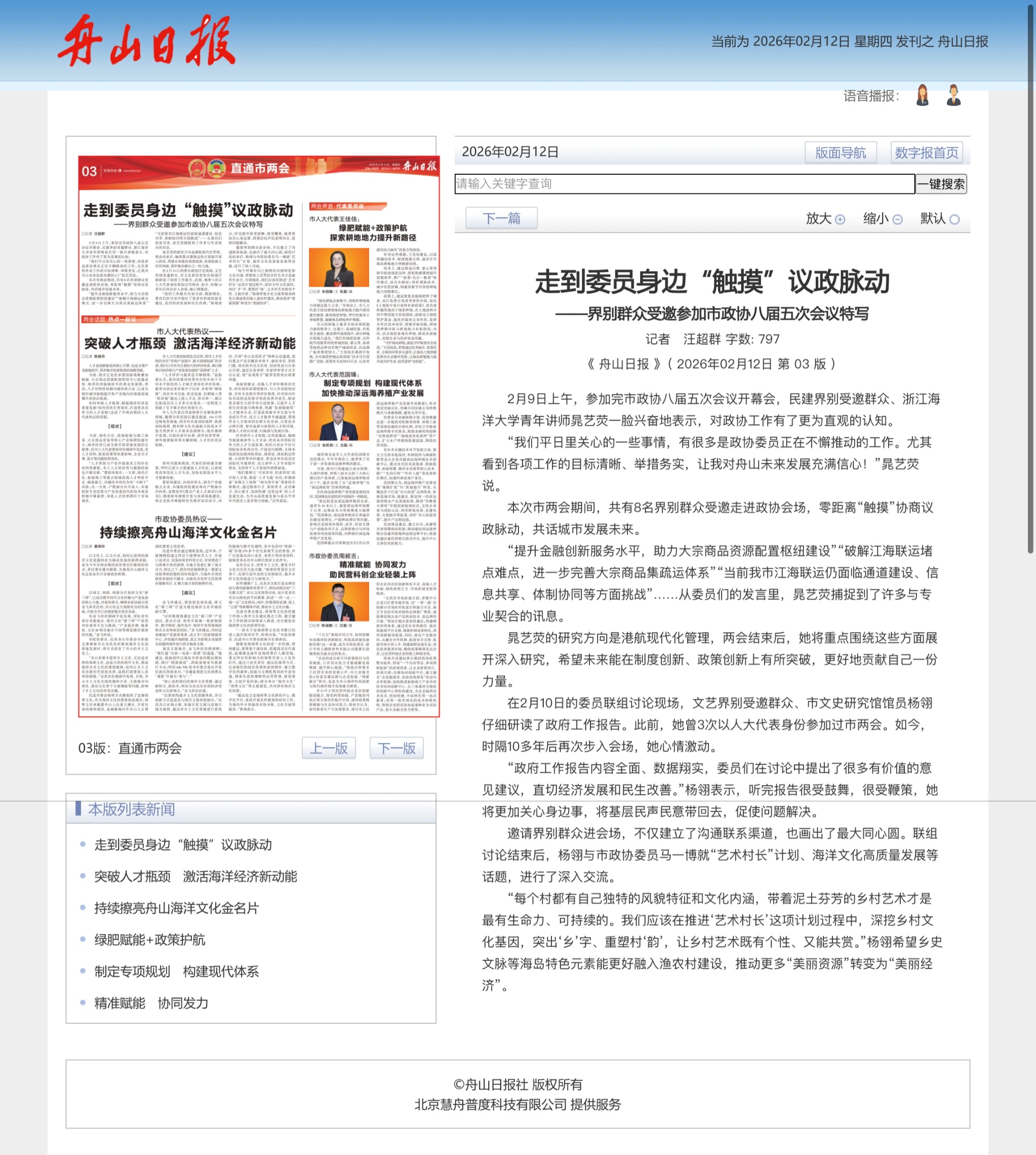Open list link 持续擦亮舟山海洋文化金名片
1036x1155 pixels.
tap(177, 908)
